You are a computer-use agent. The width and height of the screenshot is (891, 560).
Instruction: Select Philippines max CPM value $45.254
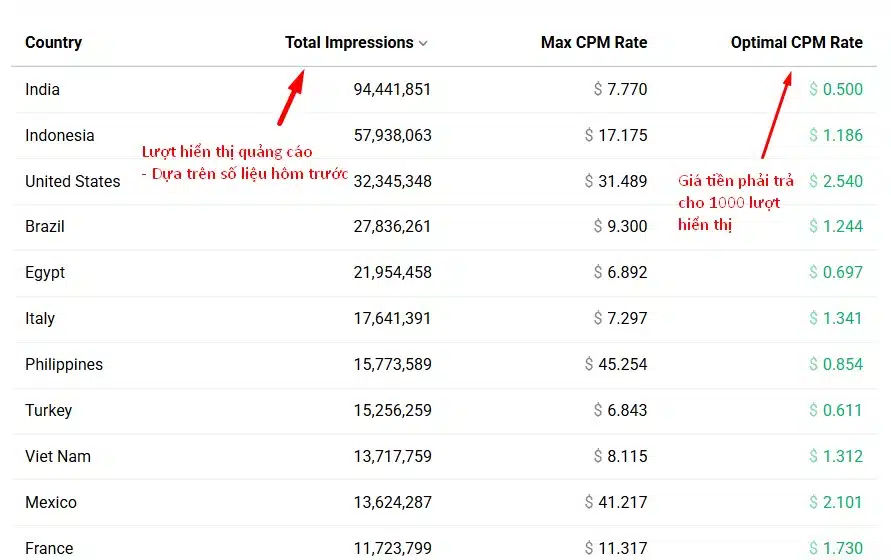pos(616,365)
